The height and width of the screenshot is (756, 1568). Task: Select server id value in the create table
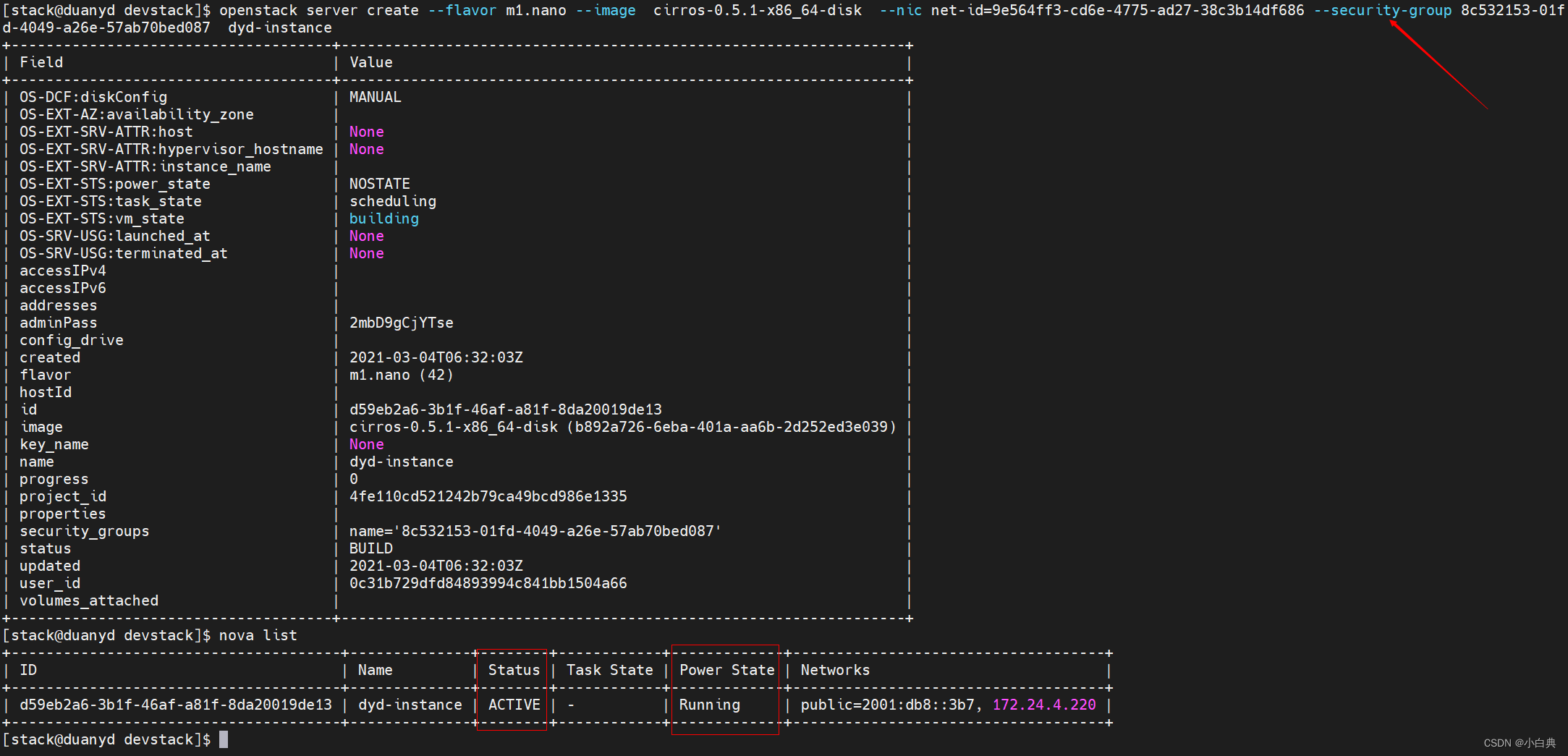pyautogui.click(x=506, y=409)
